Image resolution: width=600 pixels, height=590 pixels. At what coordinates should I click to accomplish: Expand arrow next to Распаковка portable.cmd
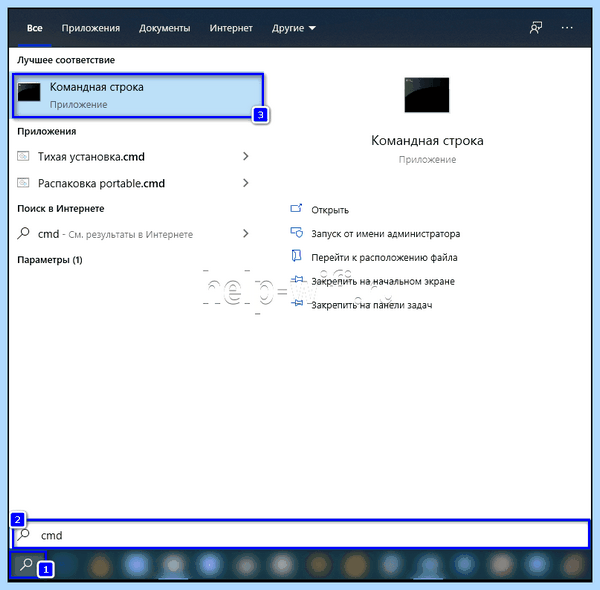246,183
